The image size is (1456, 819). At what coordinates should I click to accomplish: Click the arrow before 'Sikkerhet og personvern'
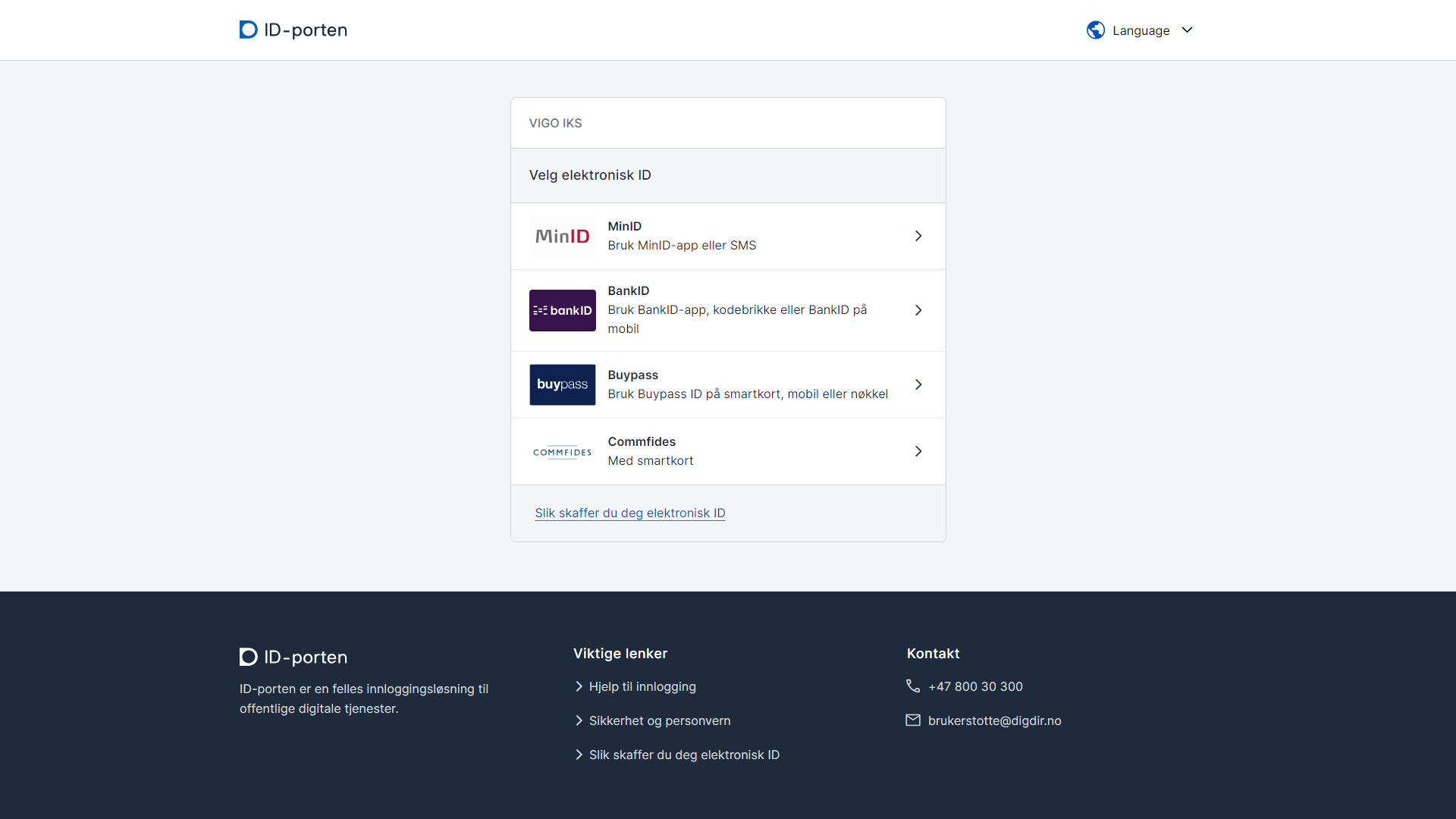(x=579, y=720)
